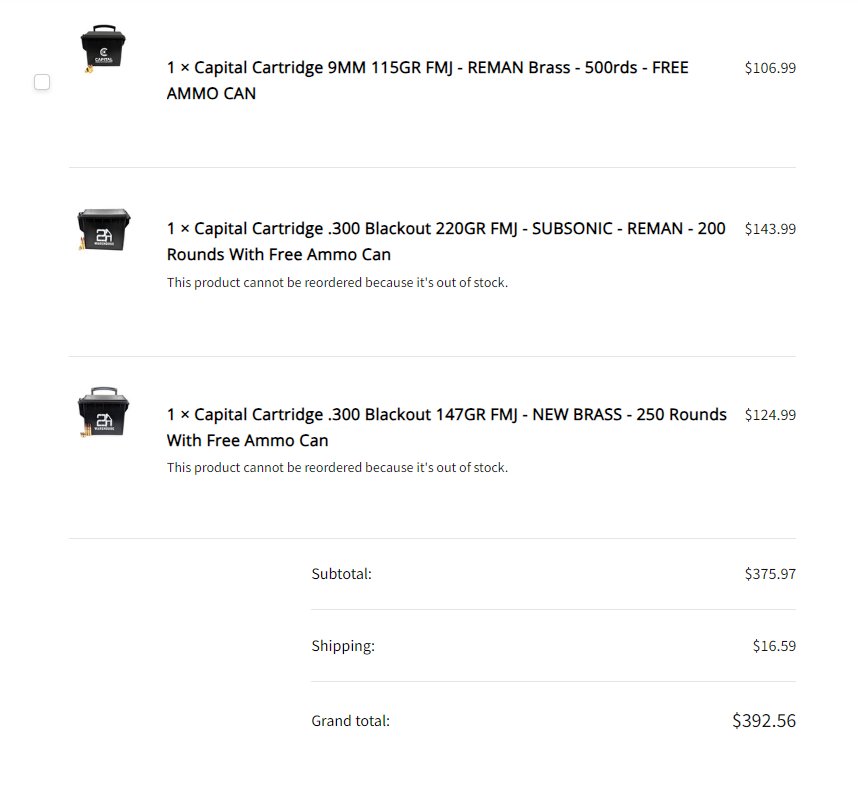This screenshot has width=858, height=792.
Task: Click the 220GR out of stock notice
Action: pos(337,282)
